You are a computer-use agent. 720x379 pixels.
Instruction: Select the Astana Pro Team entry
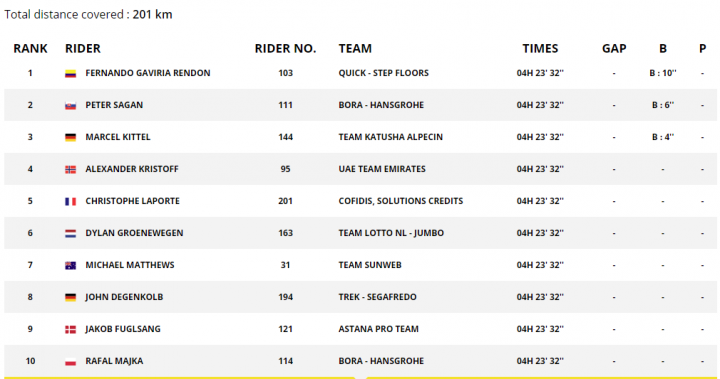pyautogui.click(x=378, y=329)
